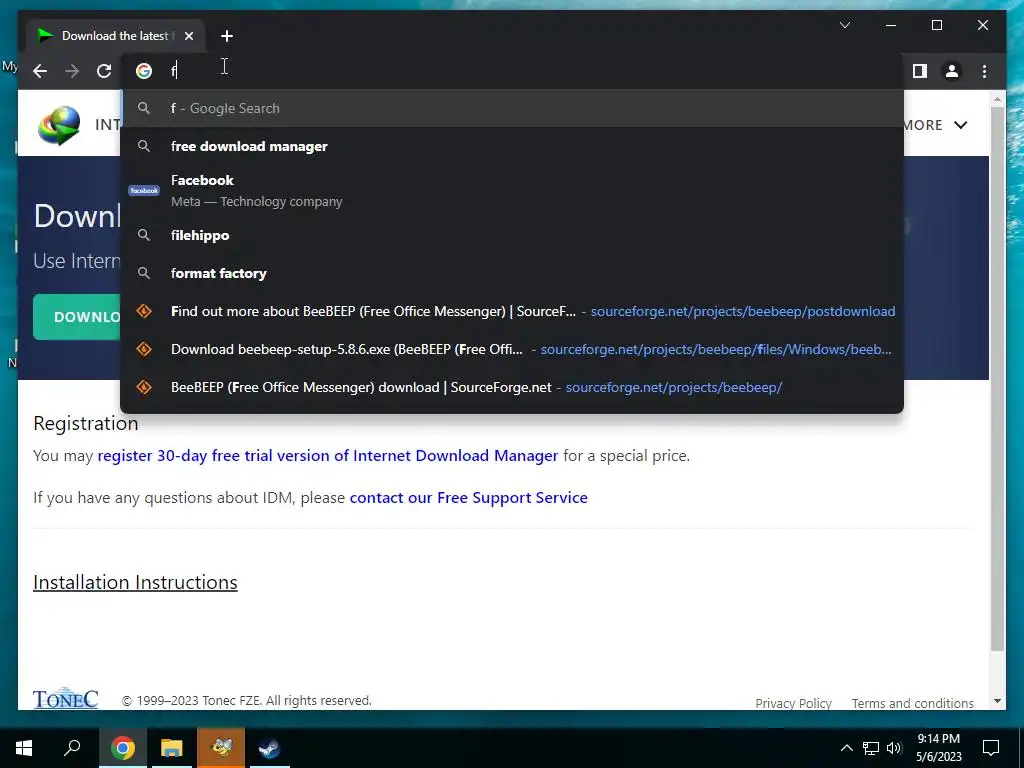Click the volume speaker icon

[894, 748]
